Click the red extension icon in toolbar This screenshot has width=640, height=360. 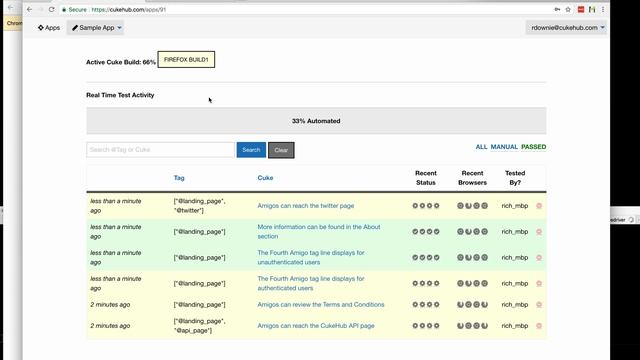[581, 9]
